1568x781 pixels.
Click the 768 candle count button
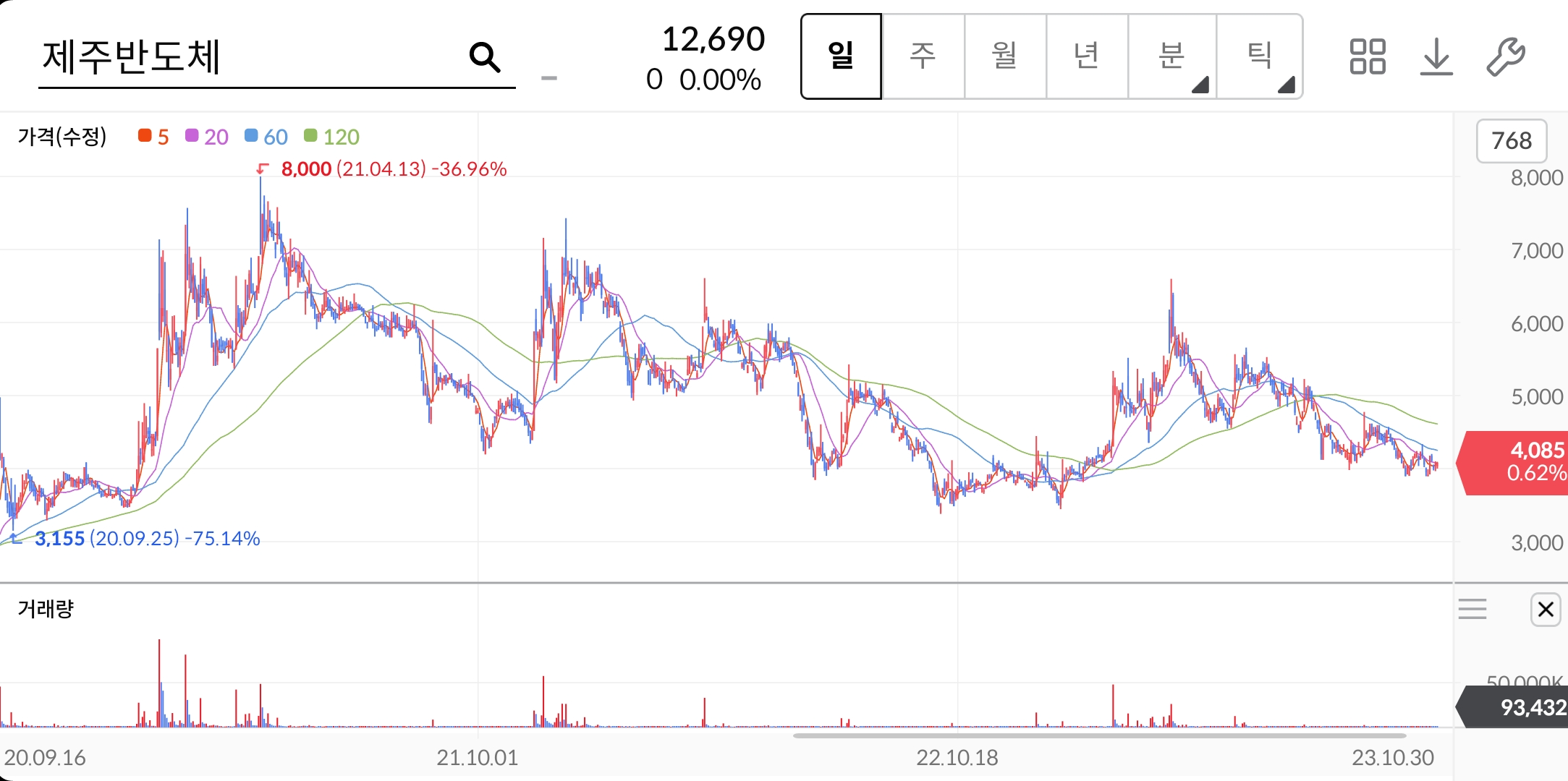pyautogui.click(x=1511, y=141)
